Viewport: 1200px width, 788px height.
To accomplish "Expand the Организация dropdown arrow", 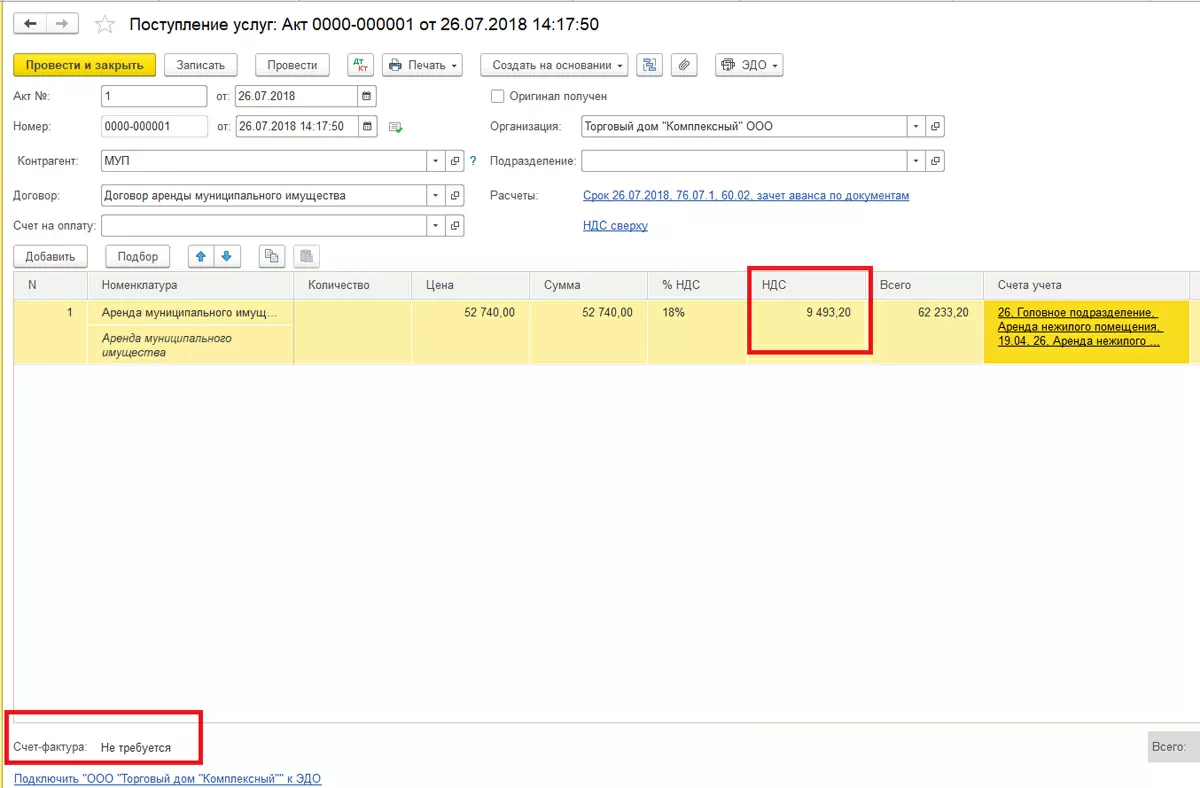I will click(x=916, y=127).
